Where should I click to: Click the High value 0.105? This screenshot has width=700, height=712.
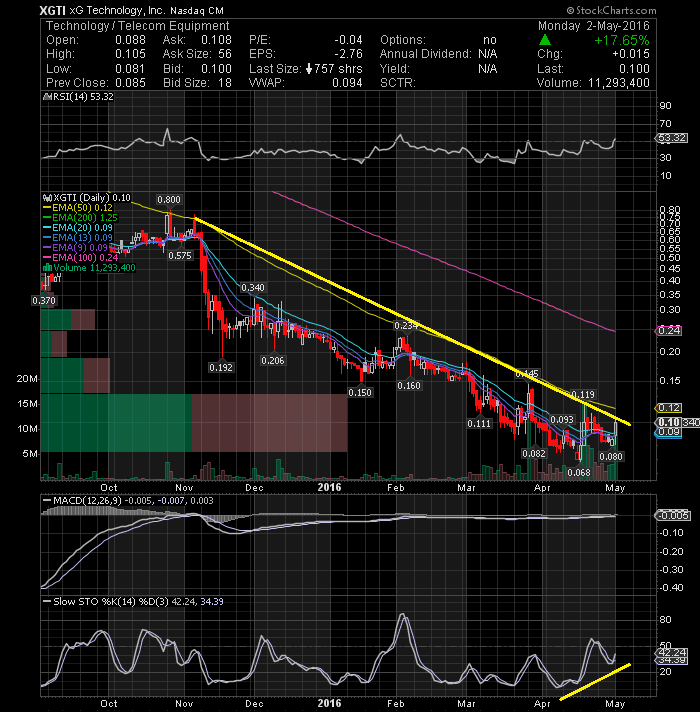tap(130, 54)
